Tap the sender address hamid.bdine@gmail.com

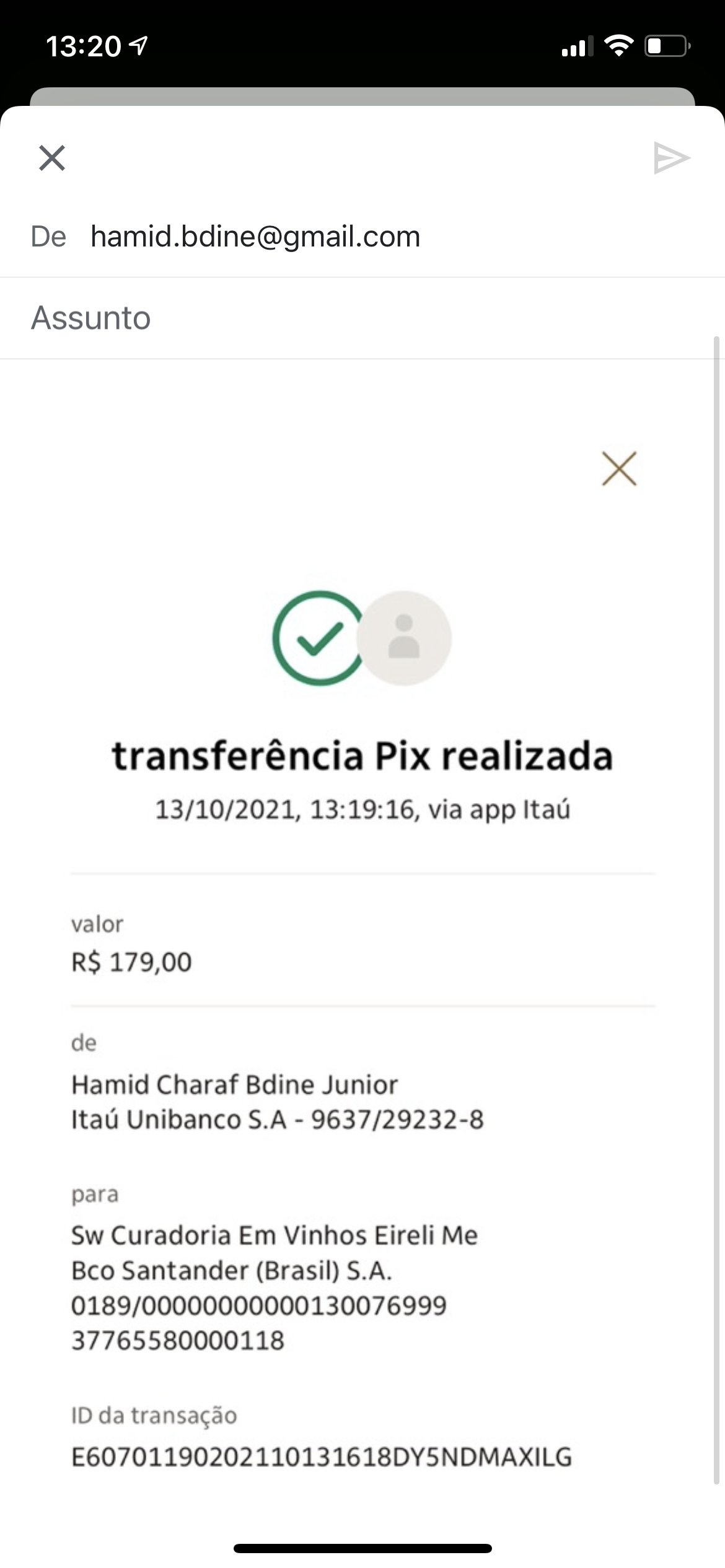click(x=255, y=237)
